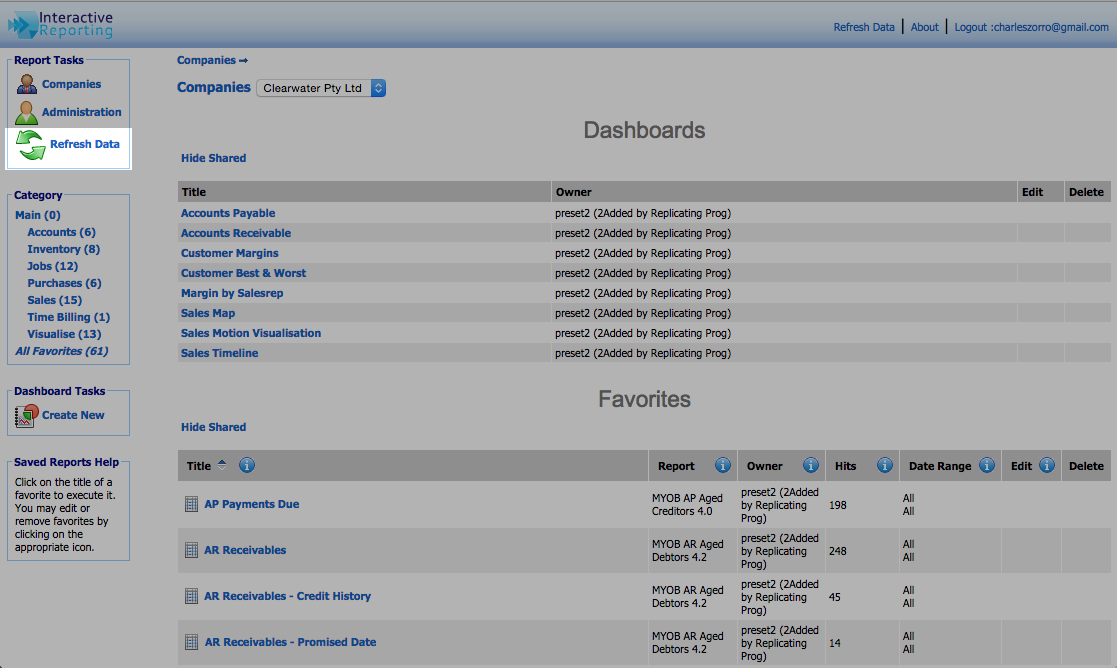The width and height of the screenshot is (1117, 668).
Task: Run AR Receivables - Credit History favorite
Action: (x=288, y=596)
